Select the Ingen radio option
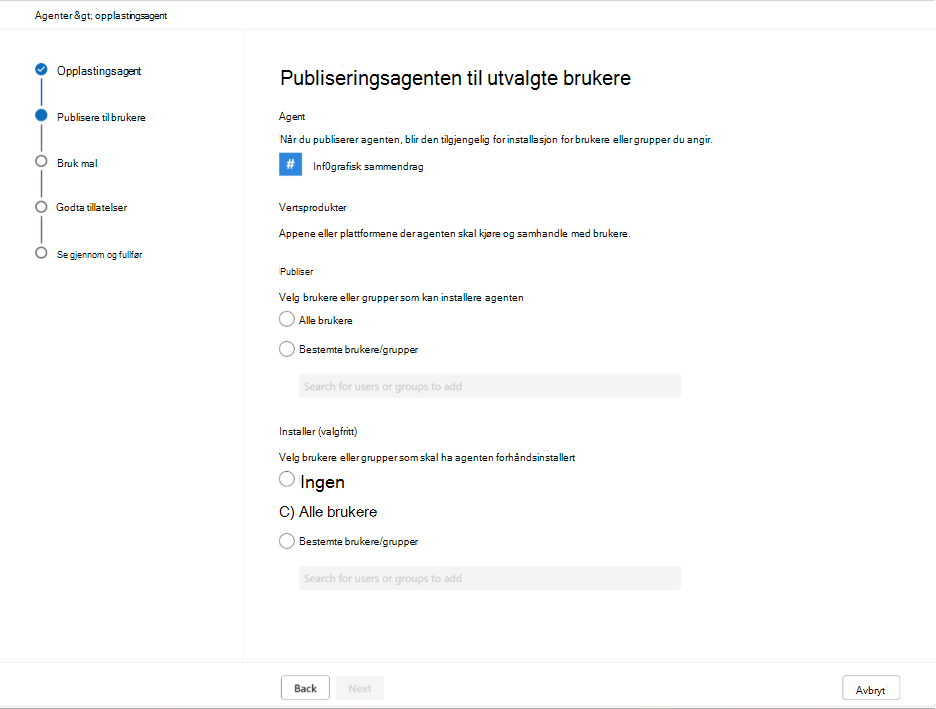 click(287, 479)
